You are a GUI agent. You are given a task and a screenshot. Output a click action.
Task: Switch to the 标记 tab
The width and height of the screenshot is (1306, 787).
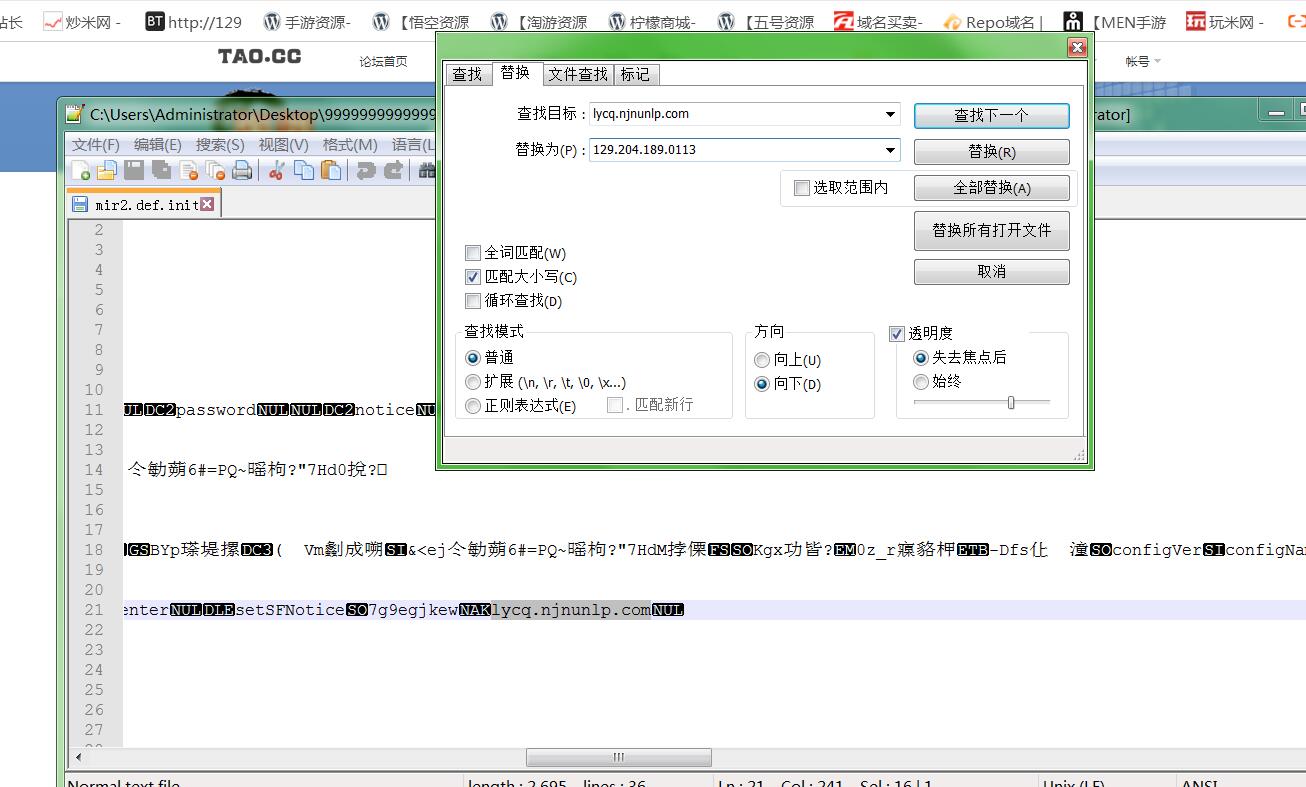pyautogui.click(x=635, y=74)
